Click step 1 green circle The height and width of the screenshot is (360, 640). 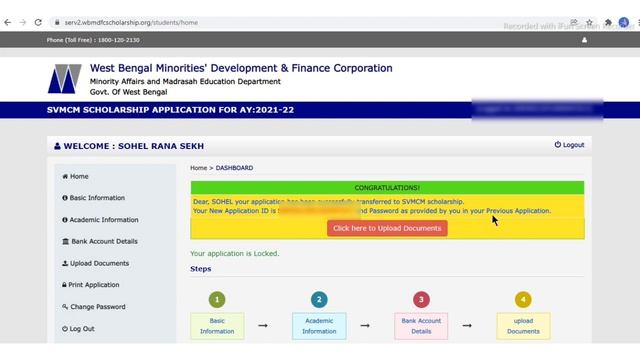(x=217, y=300)
